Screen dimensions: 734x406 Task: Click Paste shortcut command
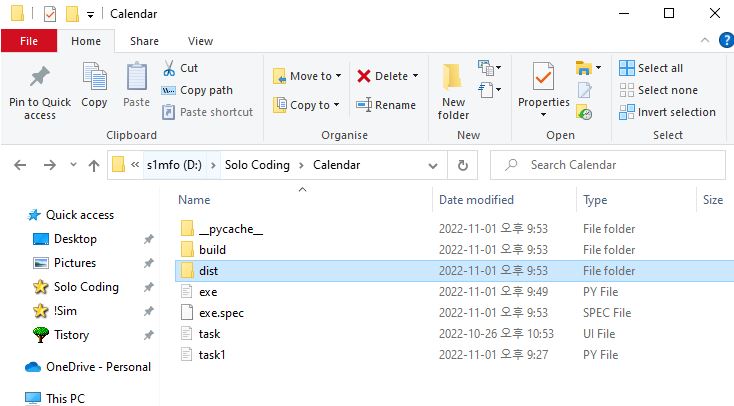[x=207, y=112]
